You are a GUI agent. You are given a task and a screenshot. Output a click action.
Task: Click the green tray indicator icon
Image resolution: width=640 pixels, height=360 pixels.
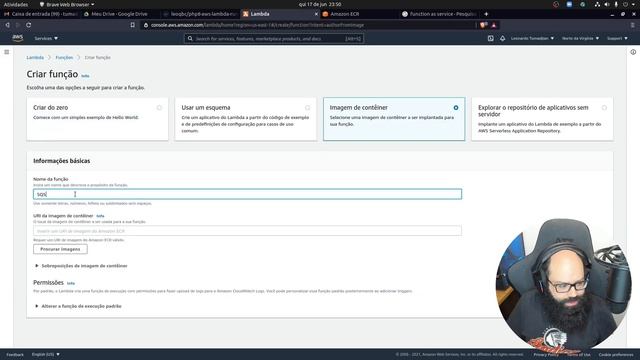click(583, 4)
